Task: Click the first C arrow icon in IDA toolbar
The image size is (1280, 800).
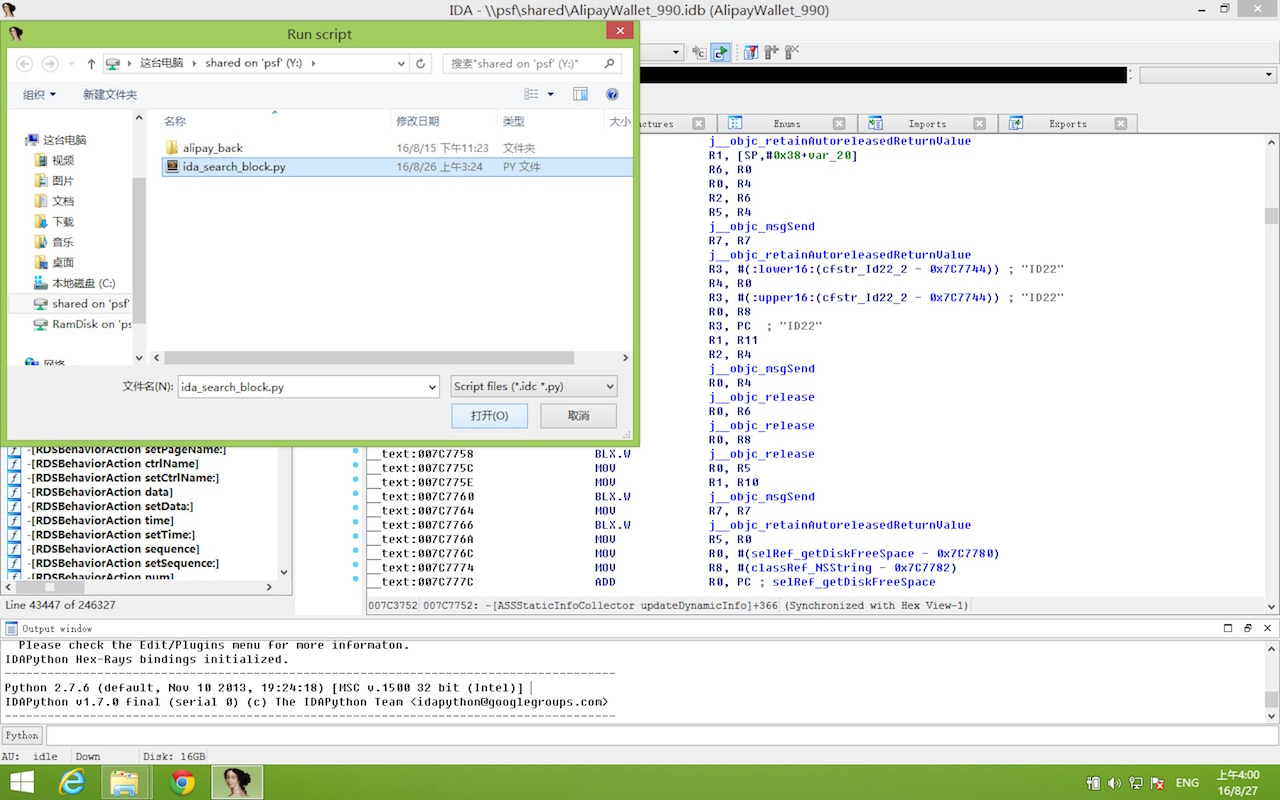Action: pos(699,52)
